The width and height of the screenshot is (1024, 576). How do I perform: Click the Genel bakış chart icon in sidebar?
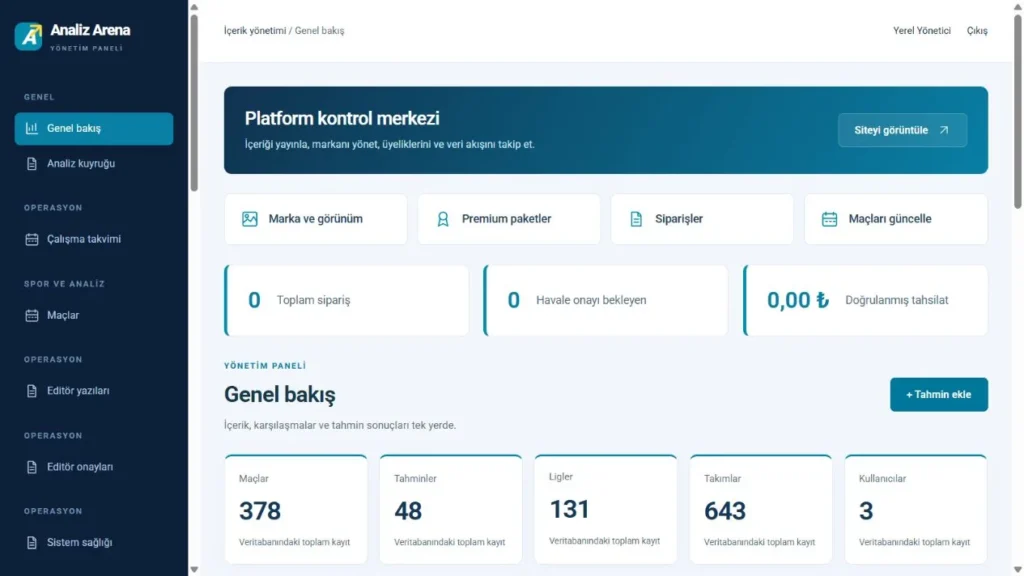(x=31, y=128)
